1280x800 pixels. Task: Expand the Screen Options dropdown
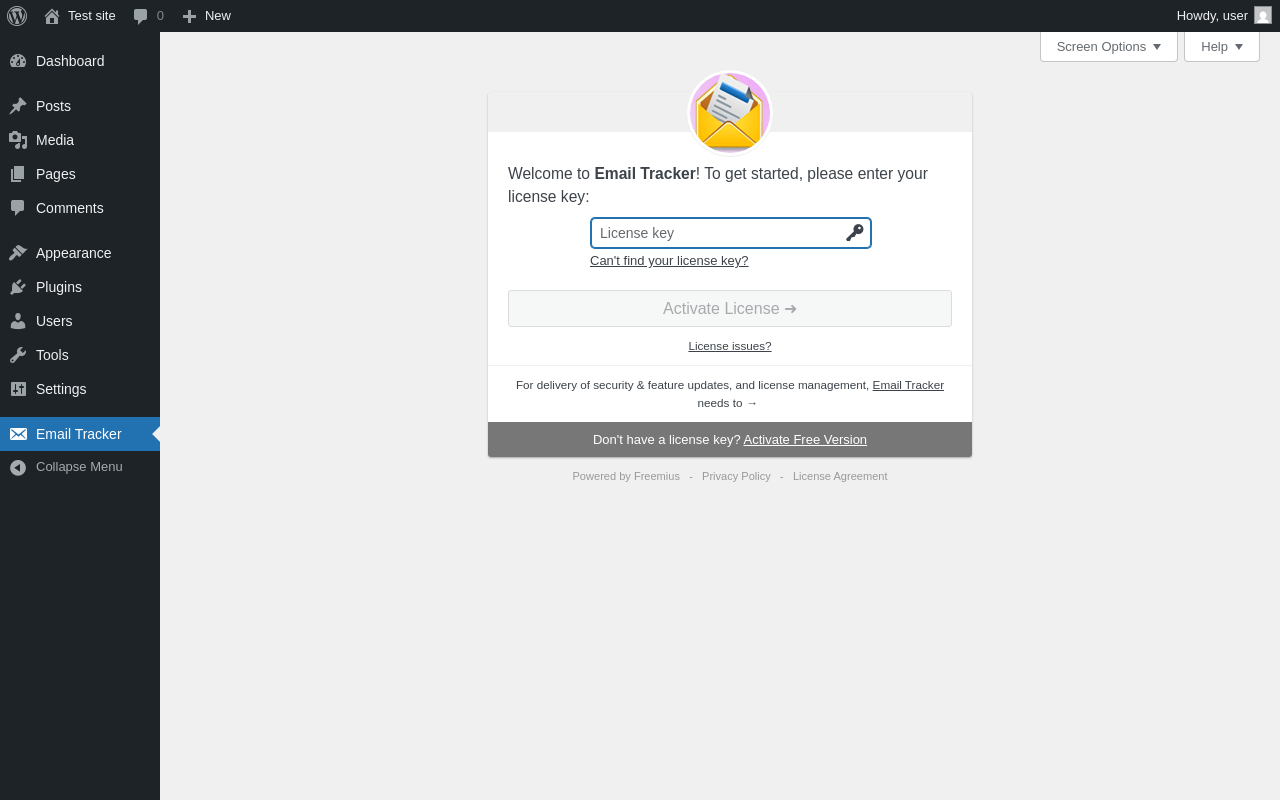tap(1109, 46)
